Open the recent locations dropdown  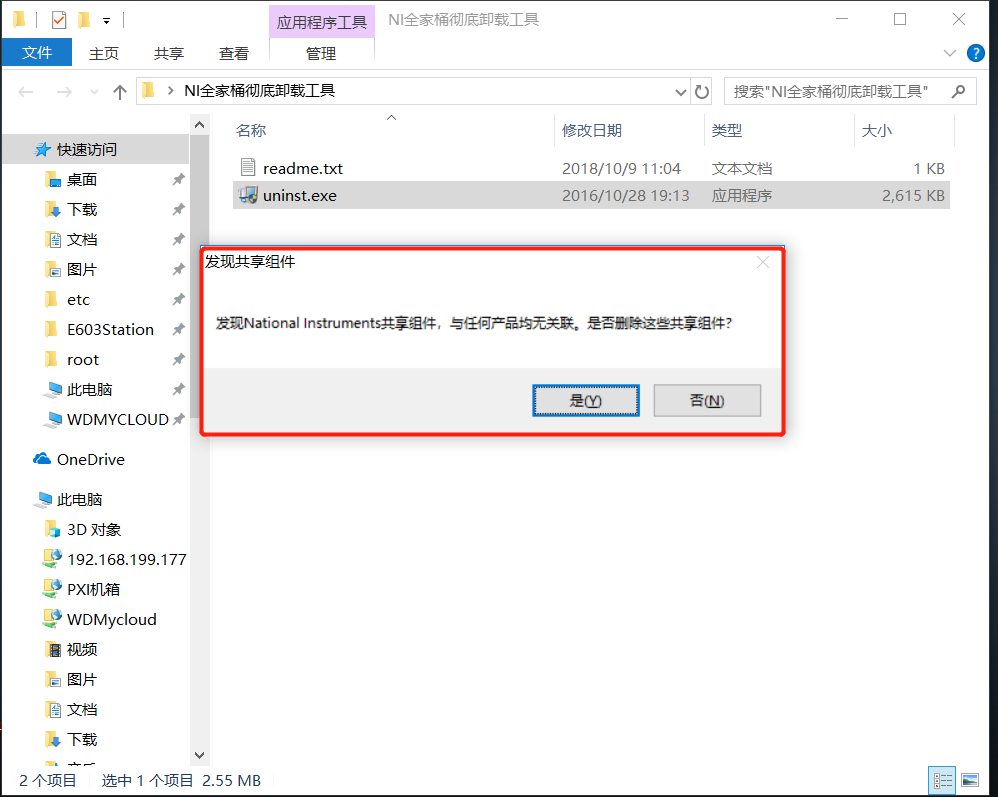[94, 92]
